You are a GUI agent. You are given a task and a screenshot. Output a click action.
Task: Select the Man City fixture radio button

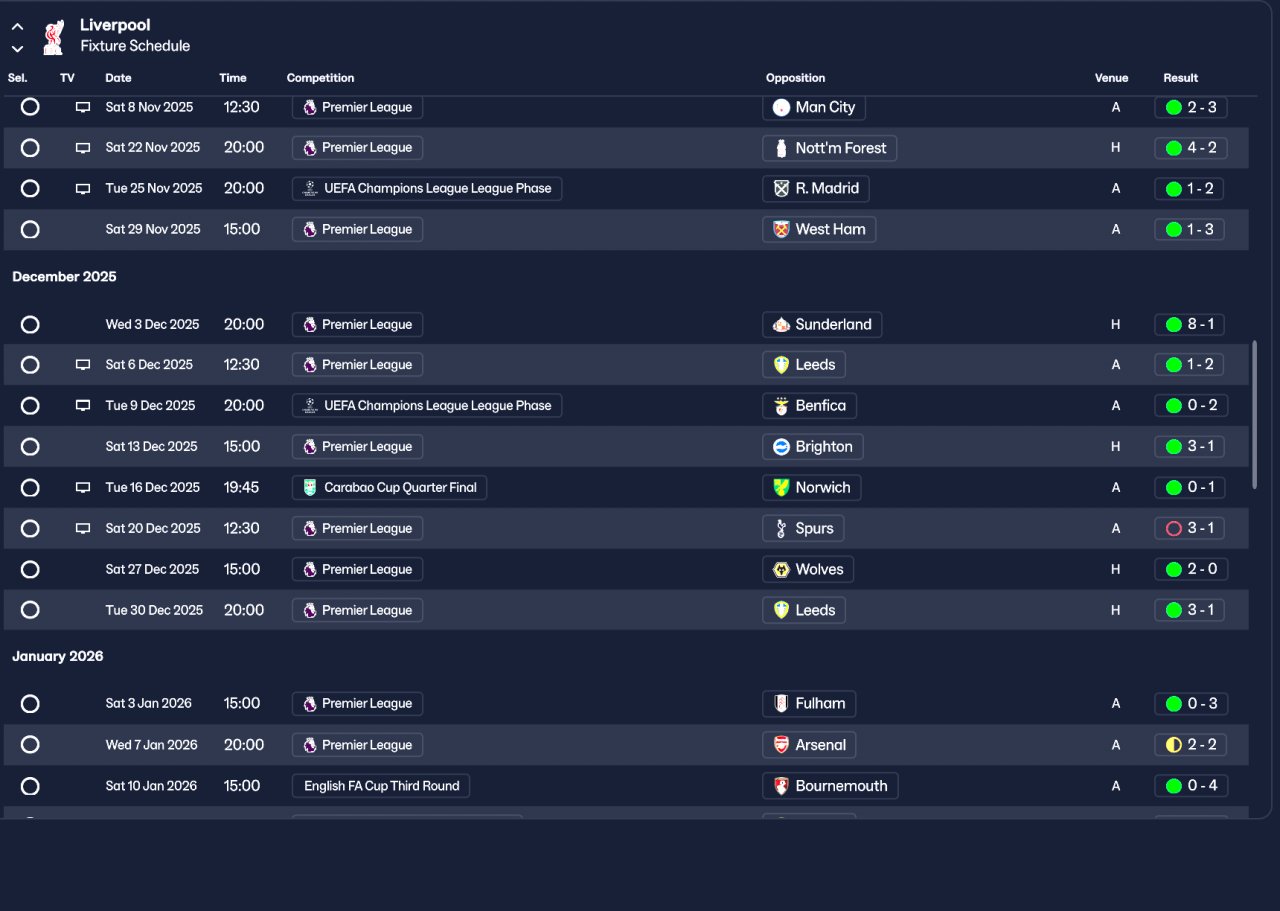coord(30,107)
